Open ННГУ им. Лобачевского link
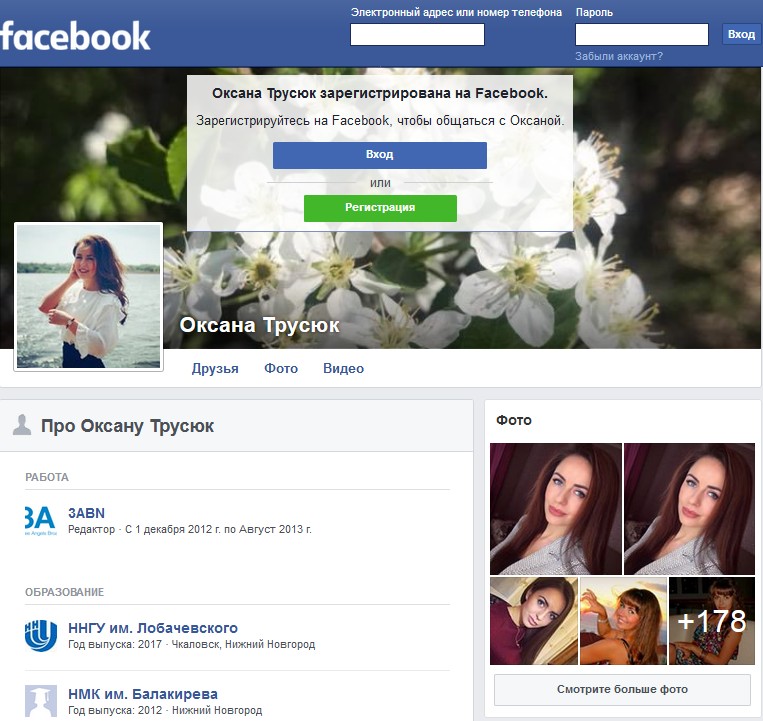Image resolution: width=763 pixels, height=721 pixels. tap(153, 628)
